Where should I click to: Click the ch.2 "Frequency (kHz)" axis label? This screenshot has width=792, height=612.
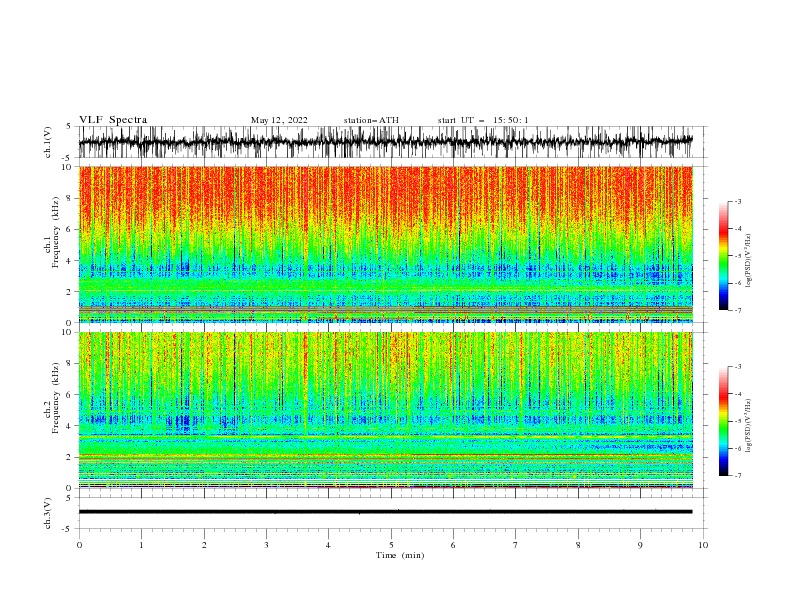[56, 398]
